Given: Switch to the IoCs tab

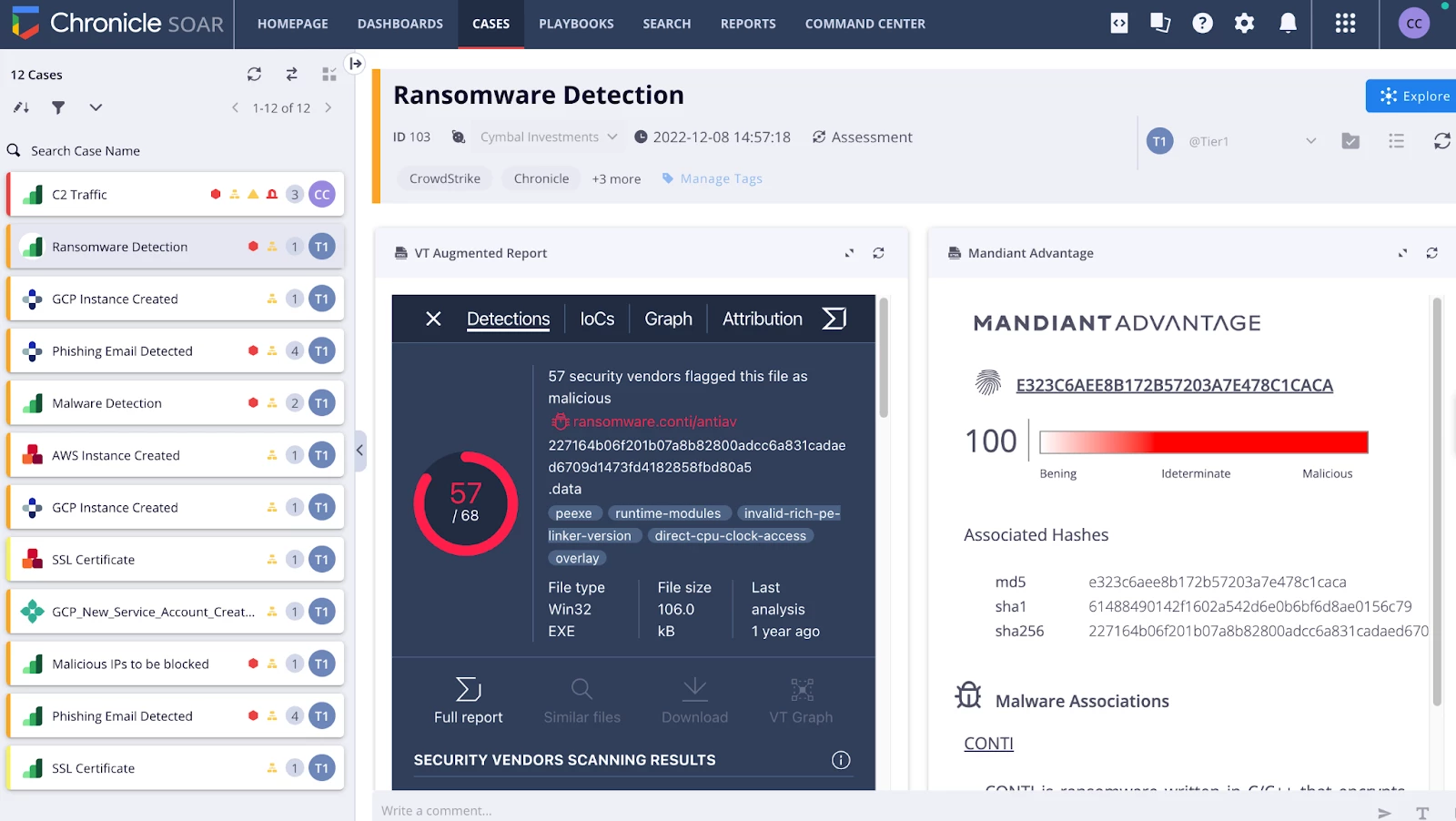Looking at the screenshot, I should [x=597, y=319].
